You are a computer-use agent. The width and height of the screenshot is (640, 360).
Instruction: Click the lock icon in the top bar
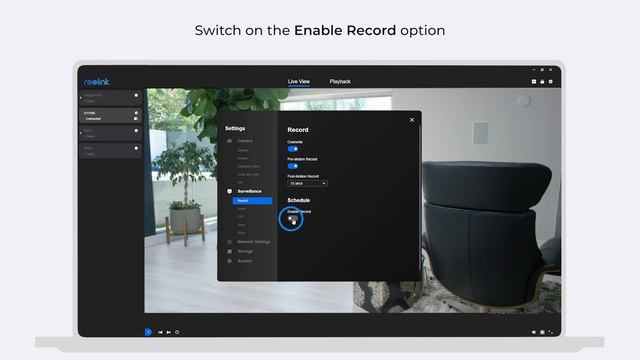pos(542,82)
